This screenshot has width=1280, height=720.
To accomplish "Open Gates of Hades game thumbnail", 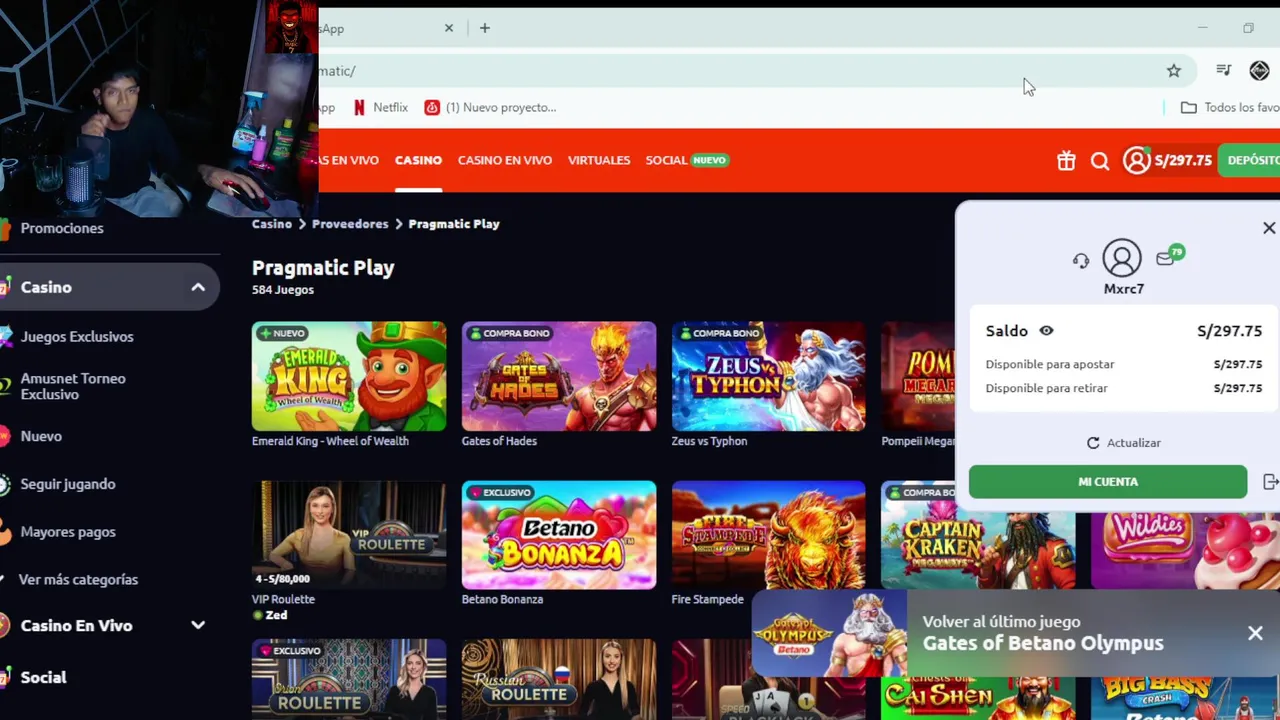I will click(559, 376).
